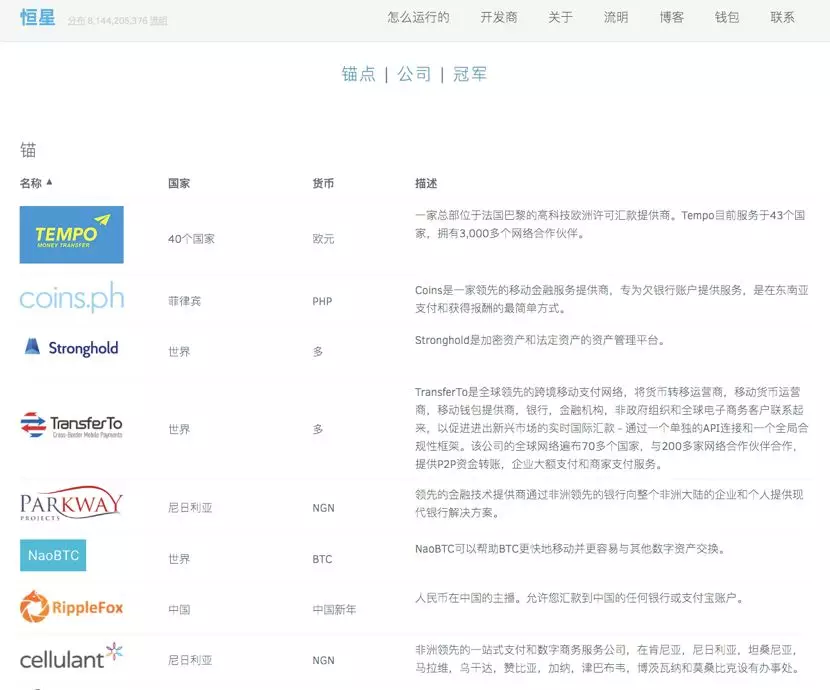Select 联系 in the top navigation

coord(782,17)
